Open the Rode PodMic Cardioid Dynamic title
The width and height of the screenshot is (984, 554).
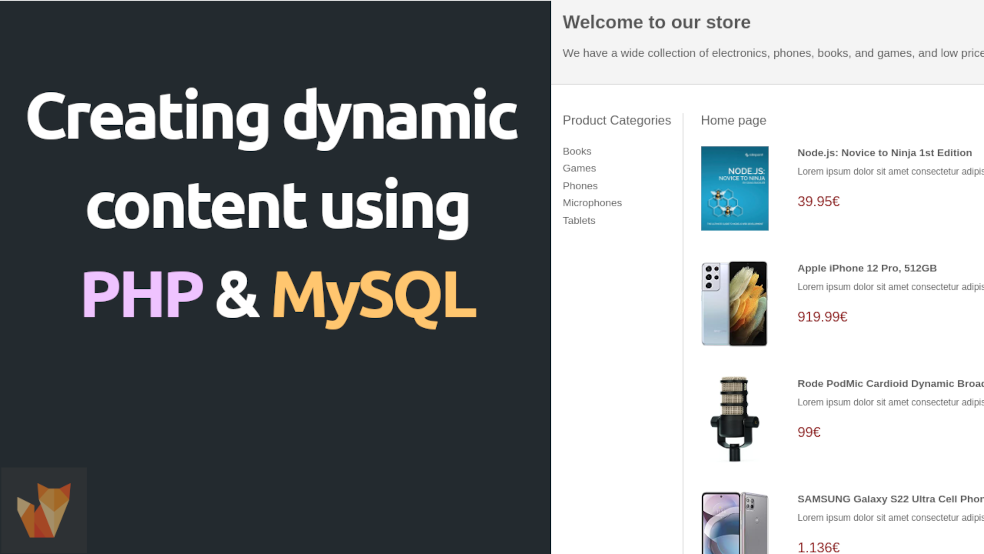[x=889, y=383]
